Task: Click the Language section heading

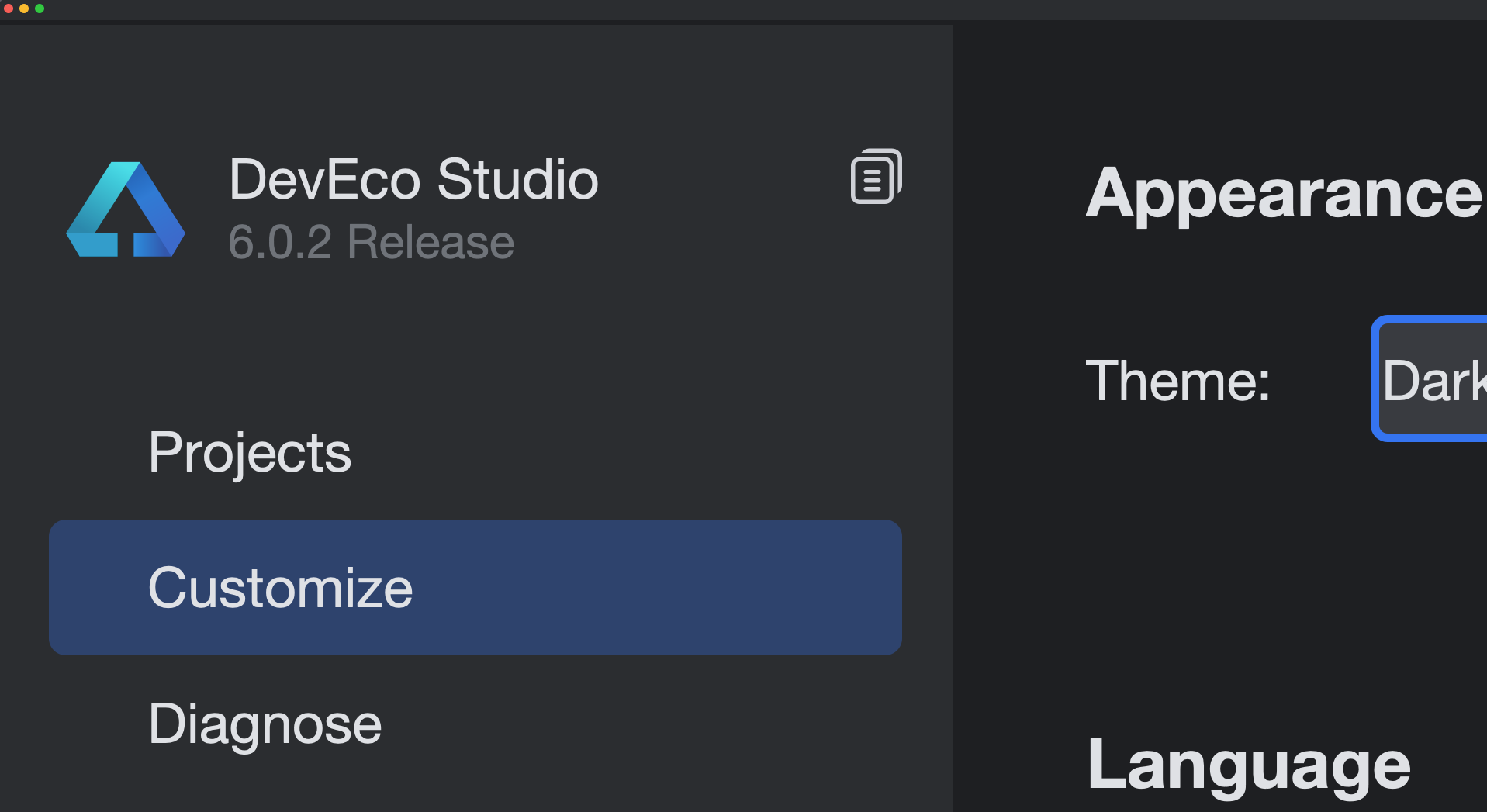Action: pos(1249,765)
